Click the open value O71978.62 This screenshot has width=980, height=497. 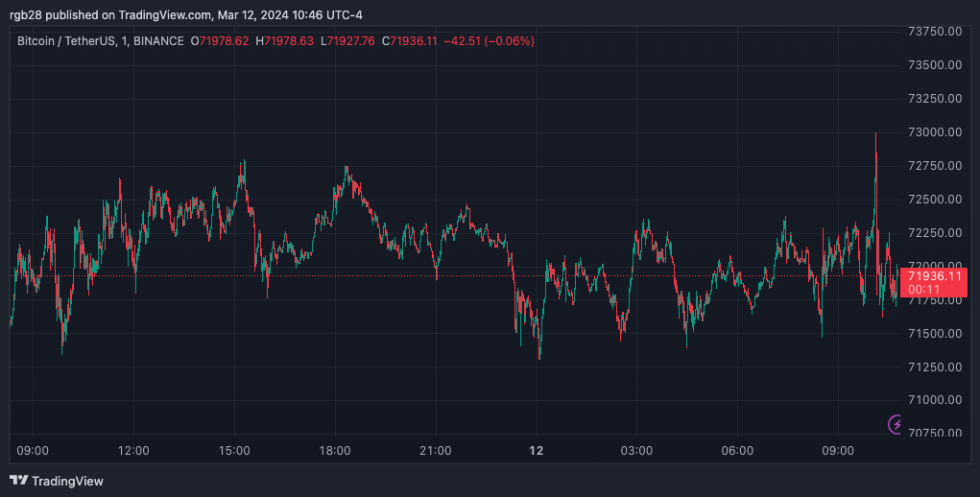point(219,41)
